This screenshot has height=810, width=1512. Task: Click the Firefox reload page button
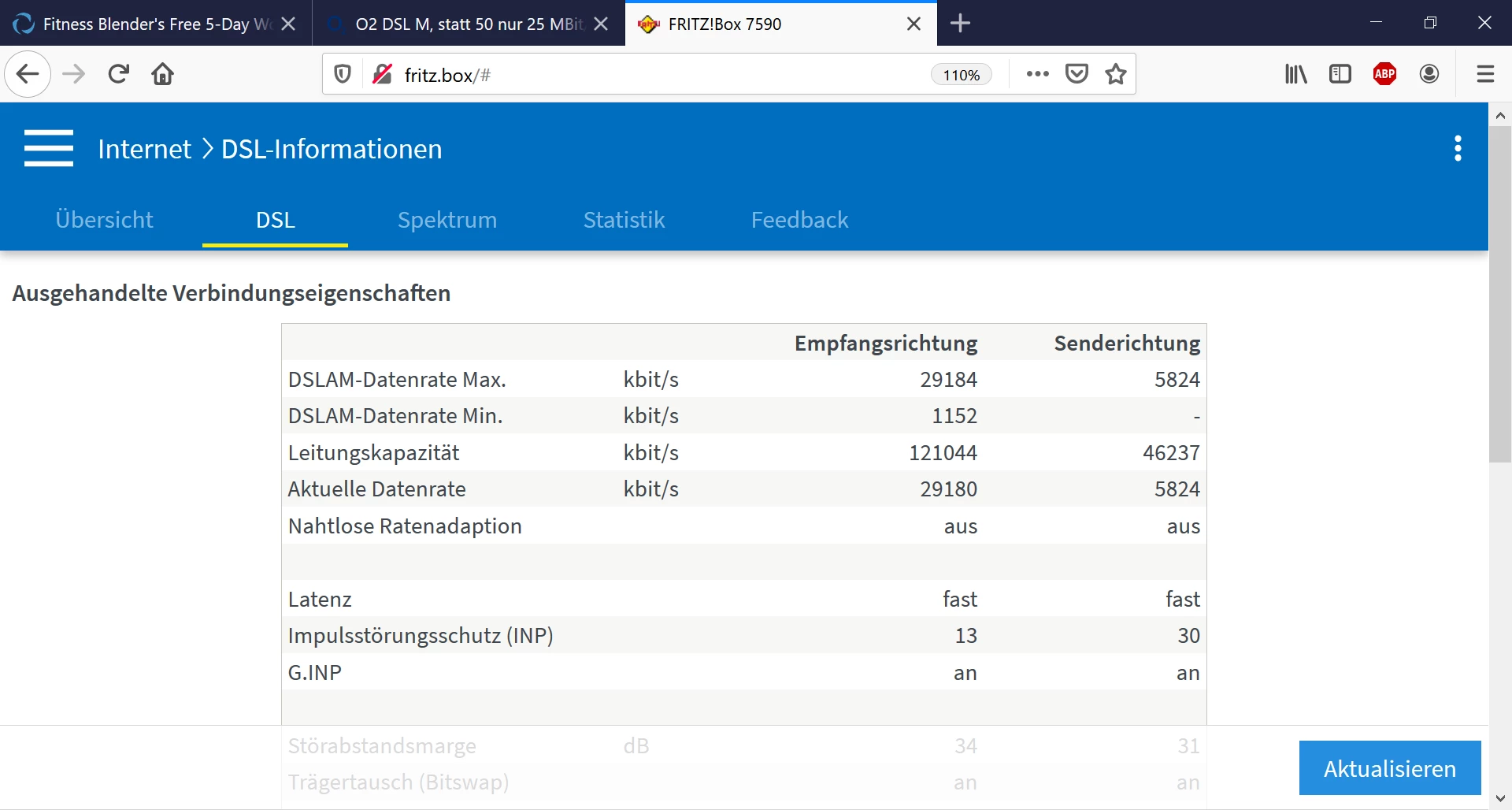click(x=119, y=74)
